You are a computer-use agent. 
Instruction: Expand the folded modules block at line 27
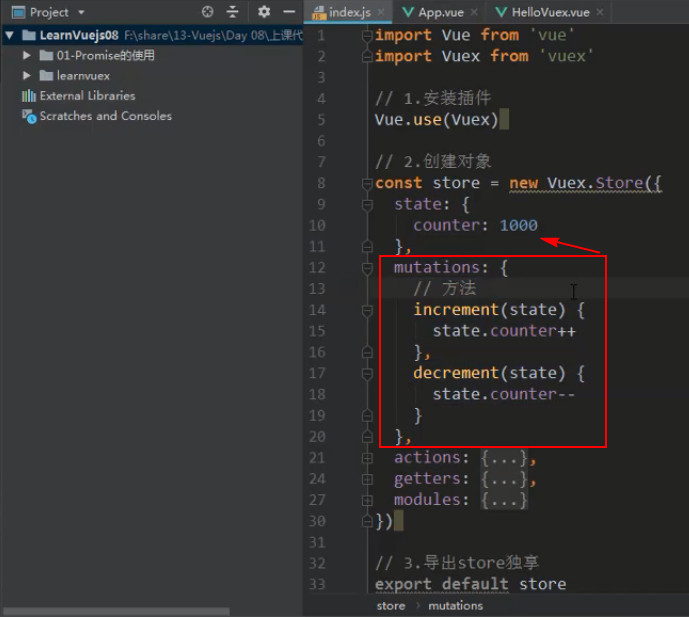click(367, 501)
